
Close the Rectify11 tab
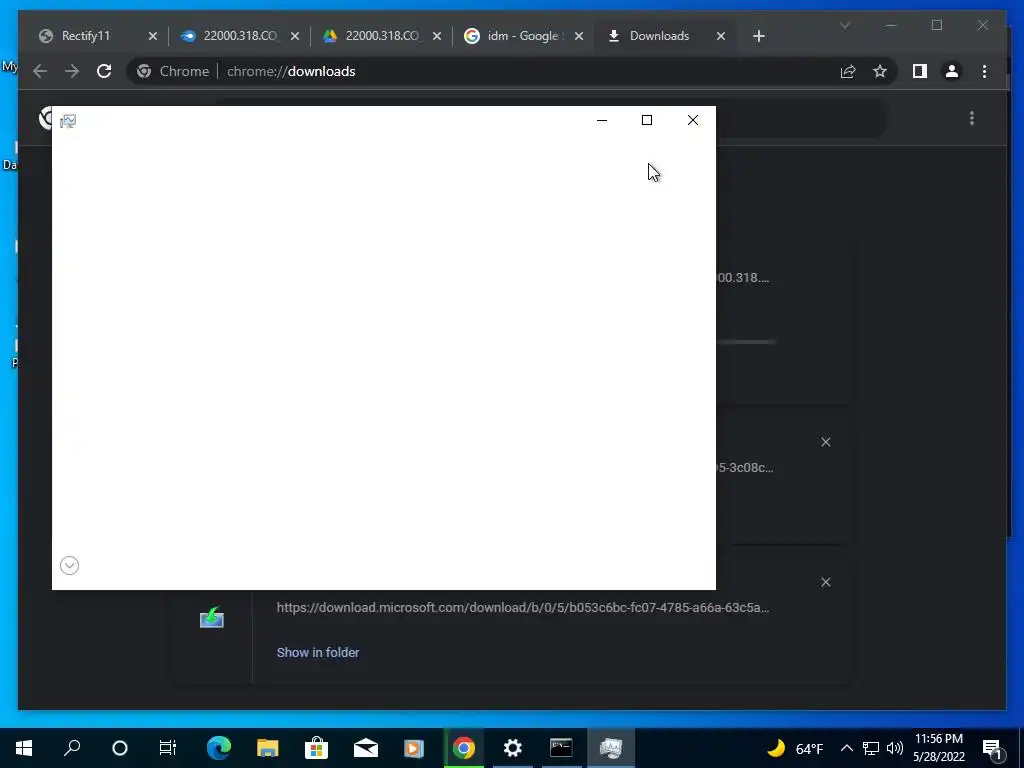tap(153, 36)
